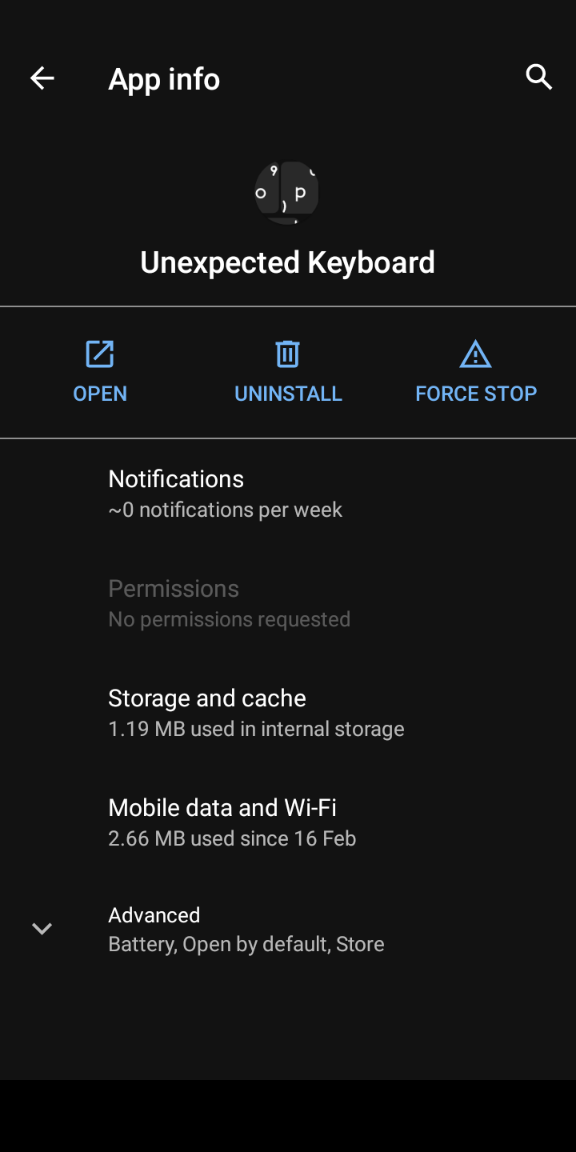Open Storage and cache details
Screen dimensions: 576x1152
[288, 713]
